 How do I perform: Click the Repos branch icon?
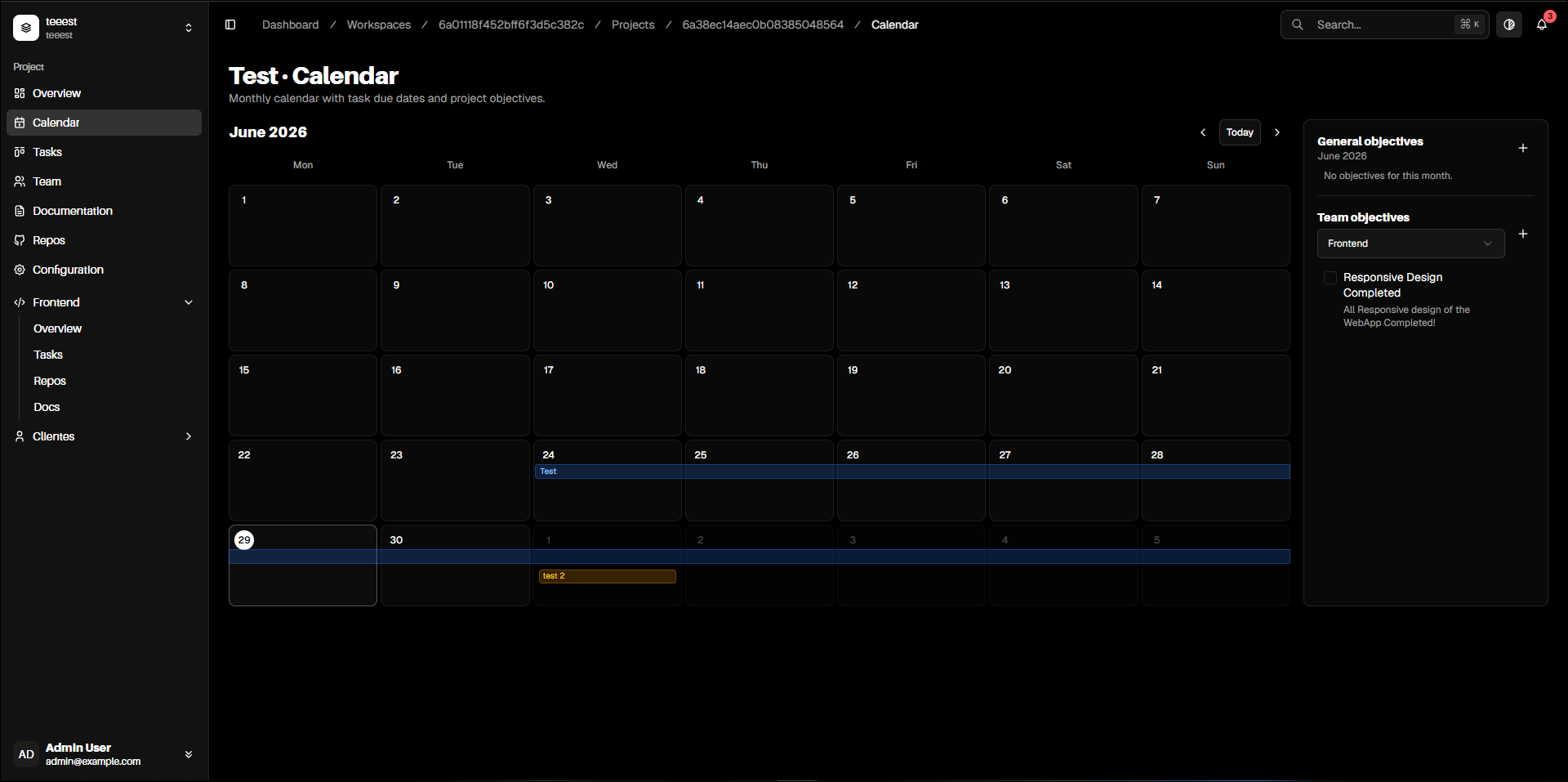(20, 240)
